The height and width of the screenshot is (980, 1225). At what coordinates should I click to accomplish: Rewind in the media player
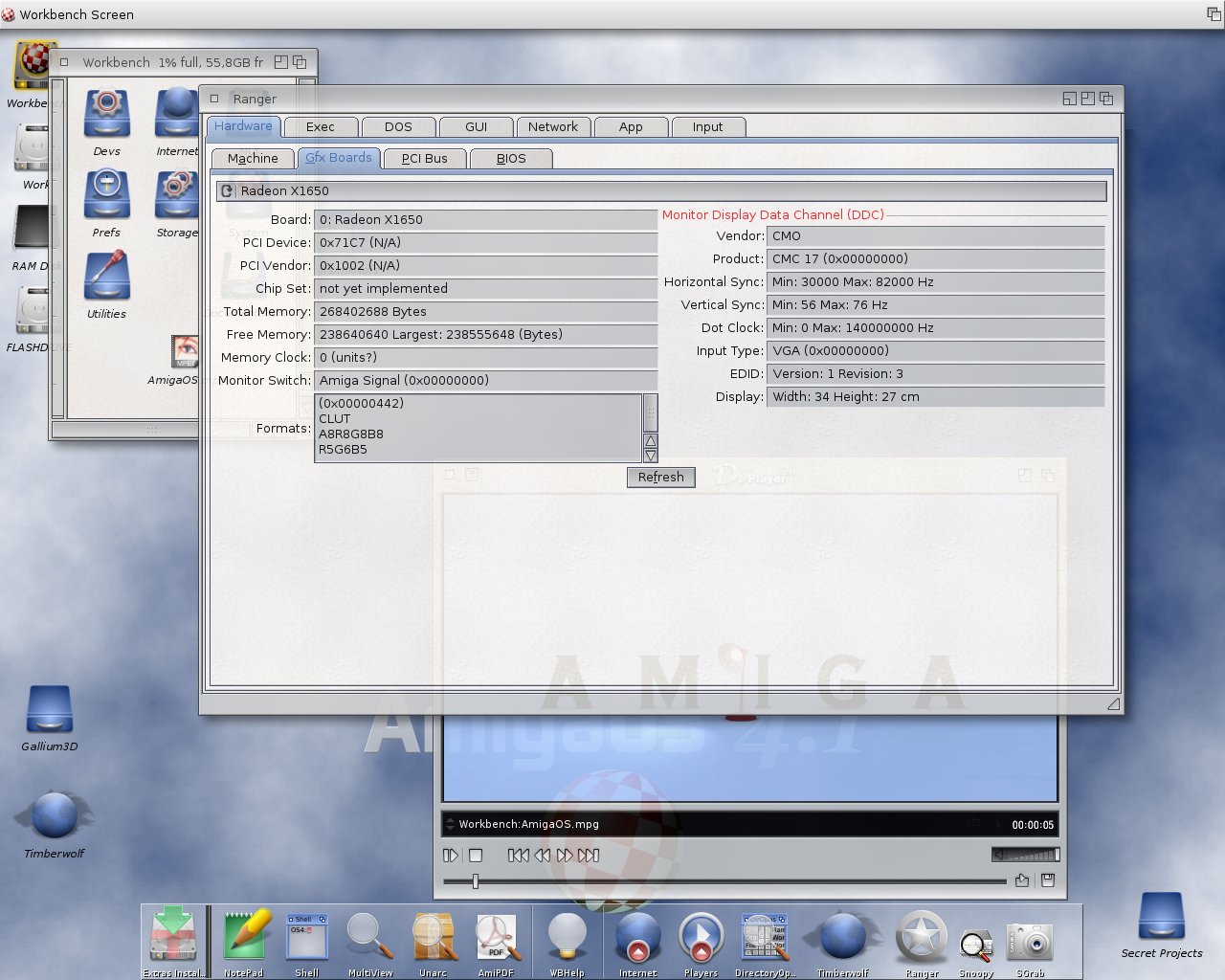[542, 855]
